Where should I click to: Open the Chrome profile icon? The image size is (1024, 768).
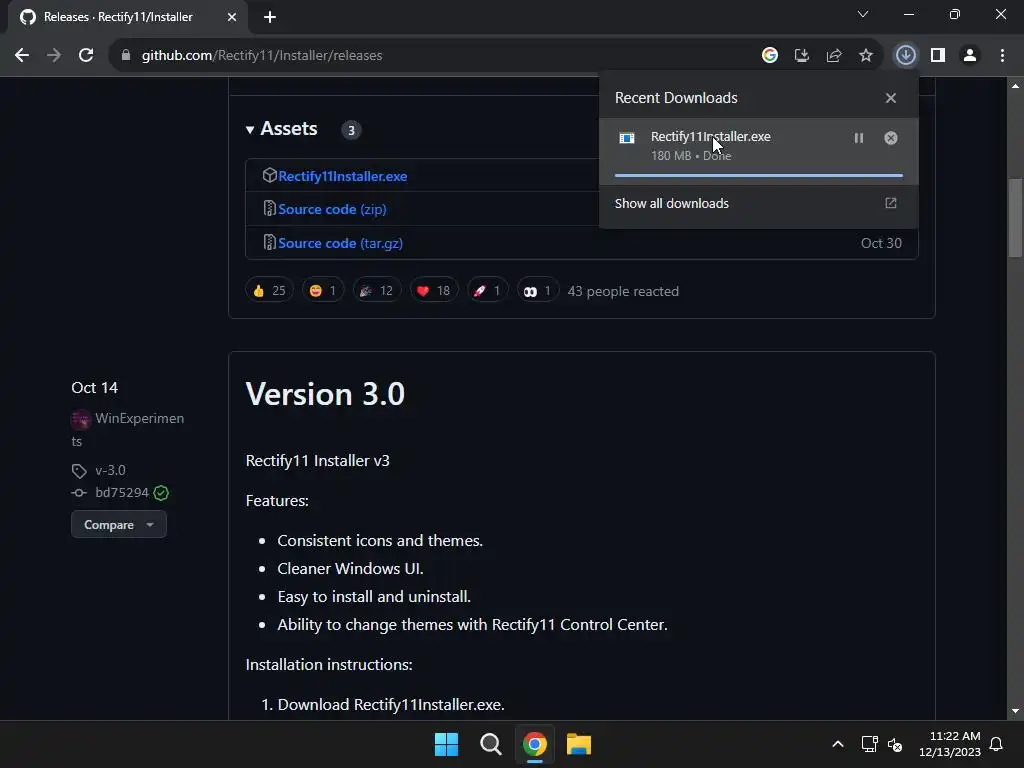[970, 56]
